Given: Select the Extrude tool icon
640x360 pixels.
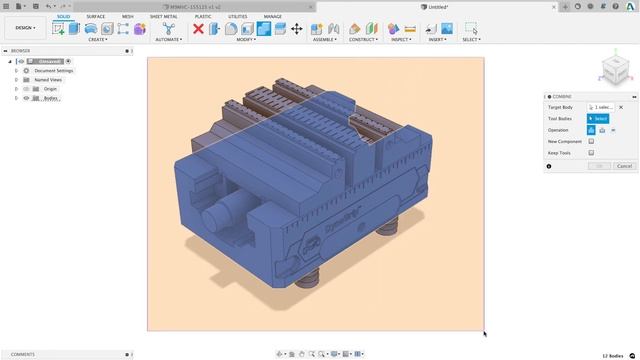Looking at the screenshot, I should [74, 29].
